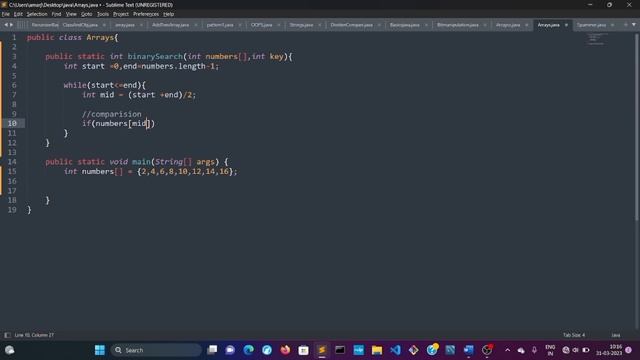Open the battery tray icon
Image resolution: width=640 pixels, height=360 pixels.
coord(586,350)
